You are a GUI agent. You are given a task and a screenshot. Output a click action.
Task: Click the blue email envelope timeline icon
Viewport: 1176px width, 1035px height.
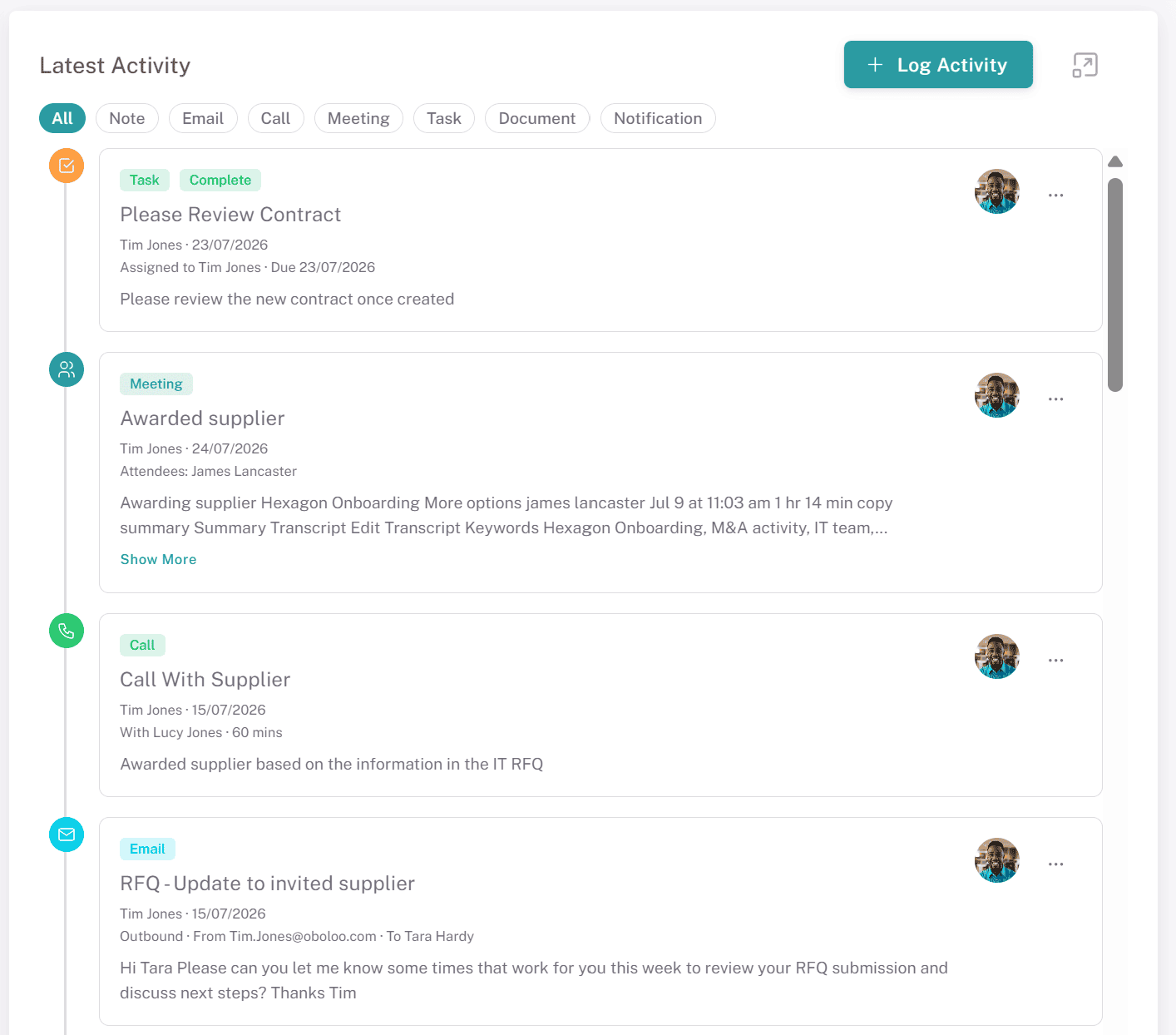click(67, 834)
